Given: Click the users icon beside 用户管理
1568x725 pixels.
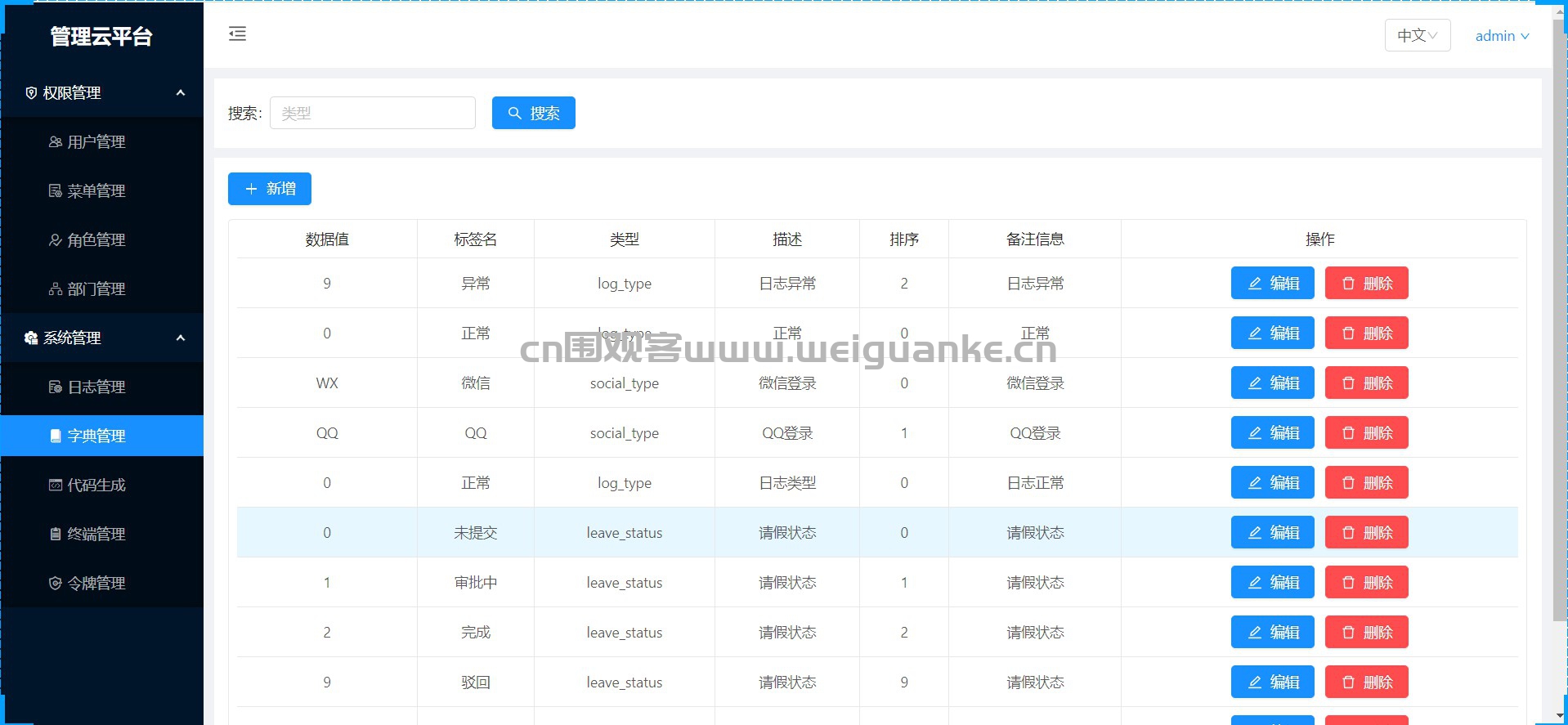Looking at the screenshot, I should coord(56,141).
